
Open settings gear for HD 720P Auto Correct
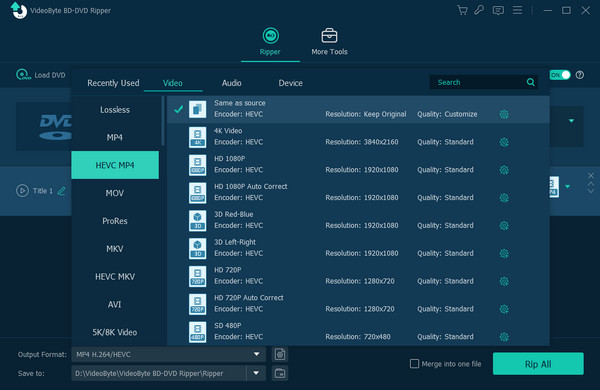pos(504,309)
